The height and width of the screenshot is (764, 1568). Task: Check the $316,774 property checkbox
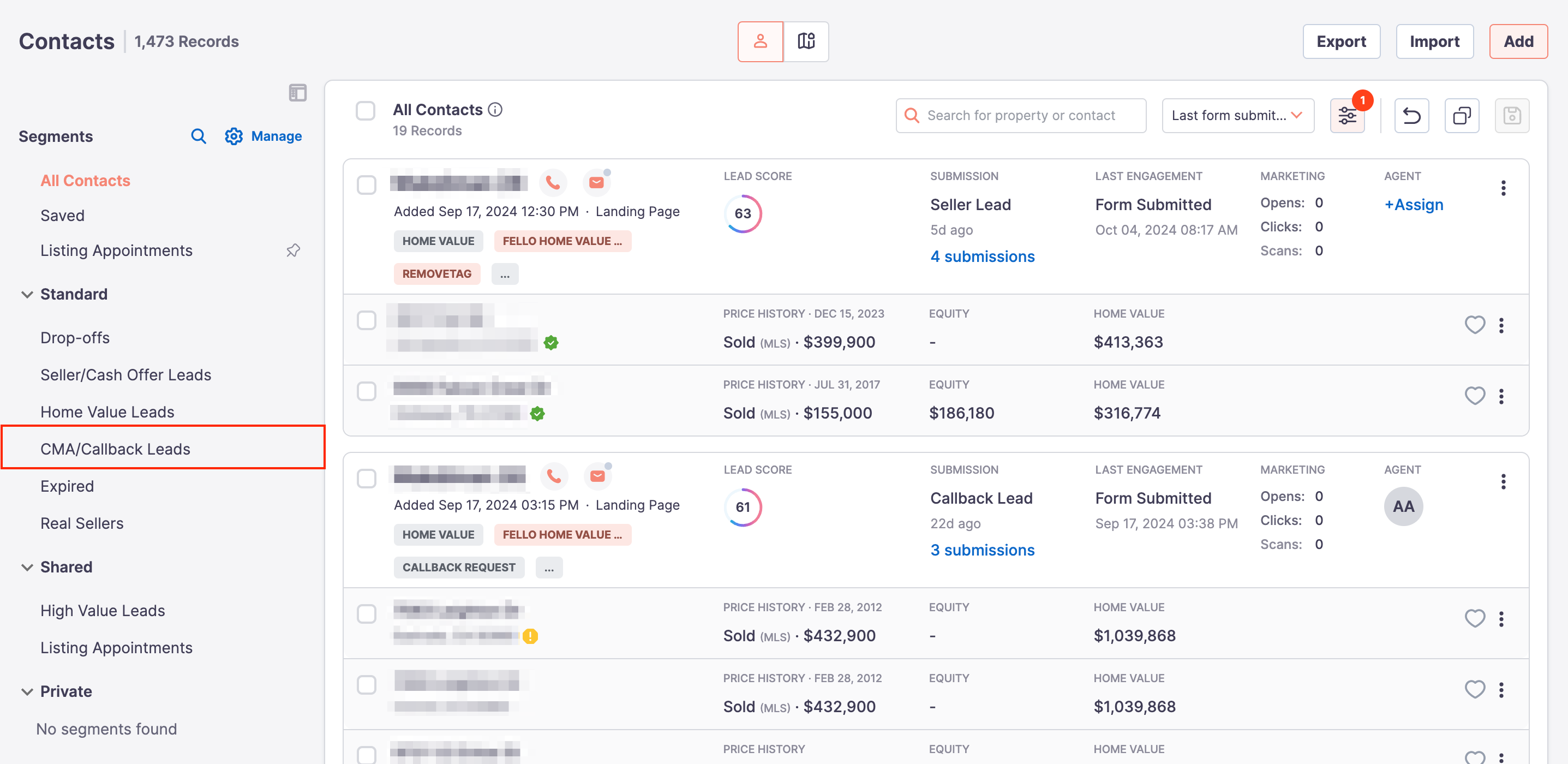click(x=367, y=391)
